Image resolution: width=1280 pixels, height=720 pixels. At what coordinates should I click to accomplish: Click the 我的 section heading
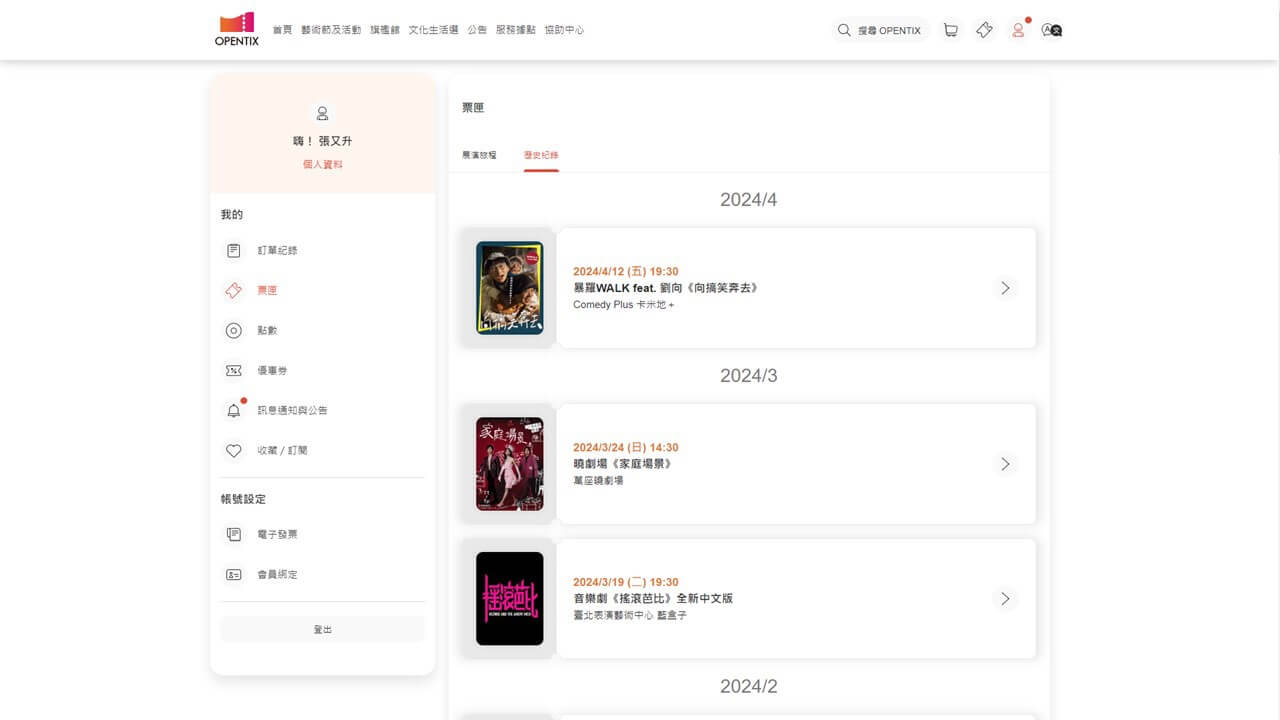click(232, 215)
